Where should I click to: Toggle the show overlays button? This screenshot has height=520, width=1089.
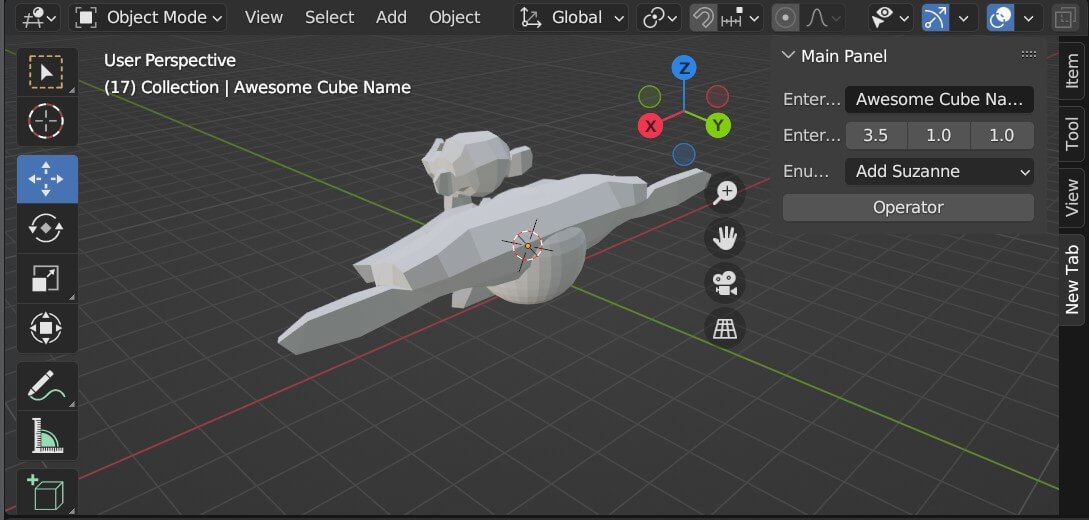point(1001,17)
